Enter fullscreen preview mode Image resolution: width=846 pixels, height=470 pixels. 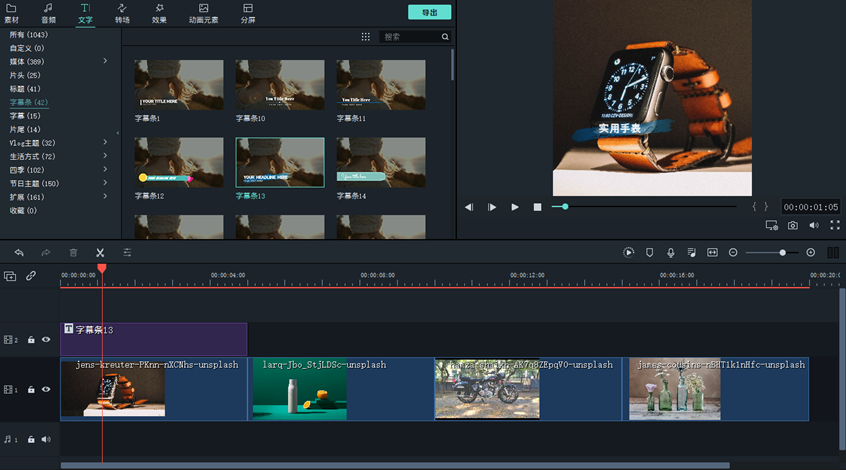click(x=834, y=226)
